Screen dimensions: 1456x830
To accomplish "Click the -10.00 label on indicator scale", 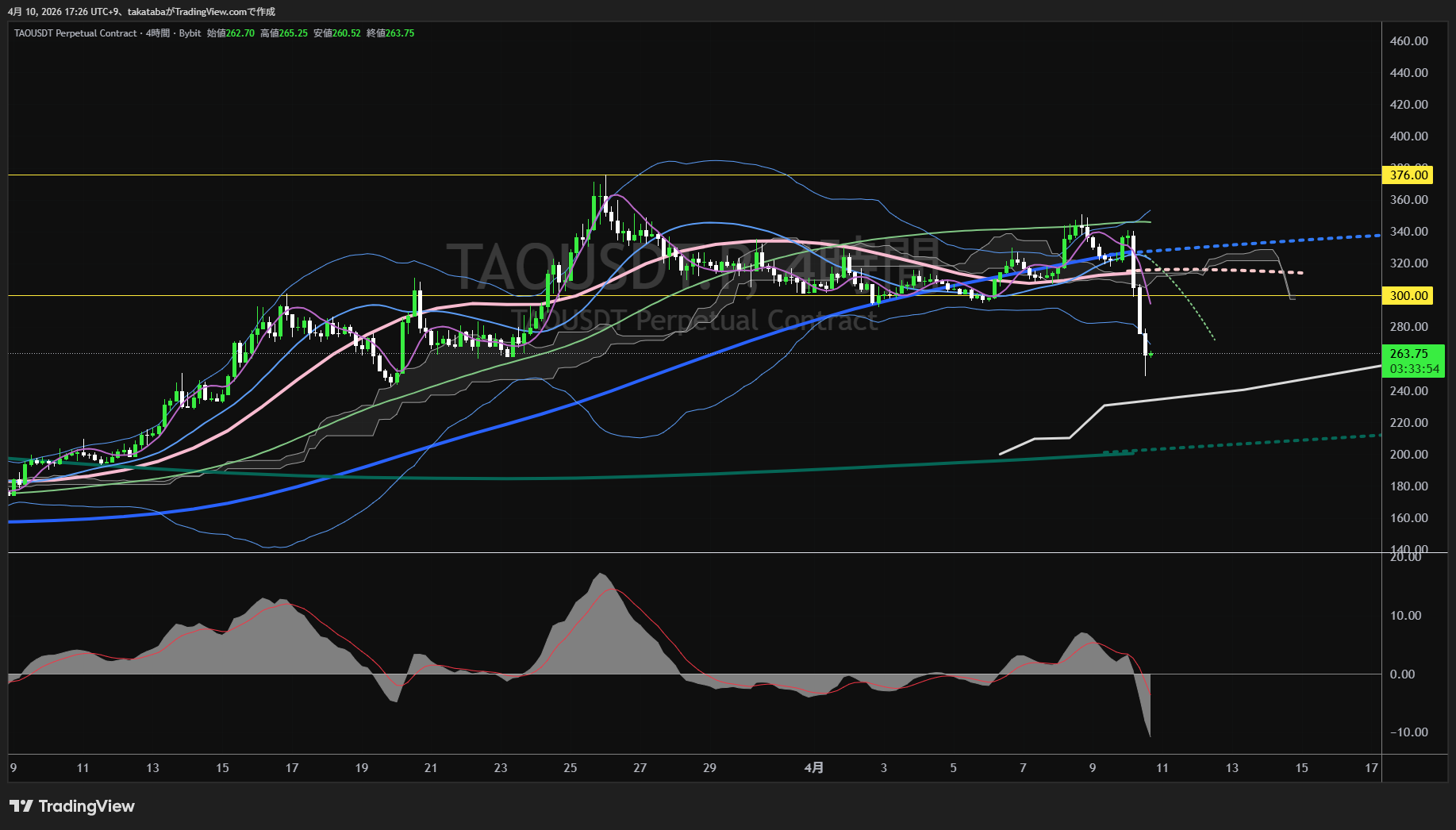I will tap(1408, 732).
